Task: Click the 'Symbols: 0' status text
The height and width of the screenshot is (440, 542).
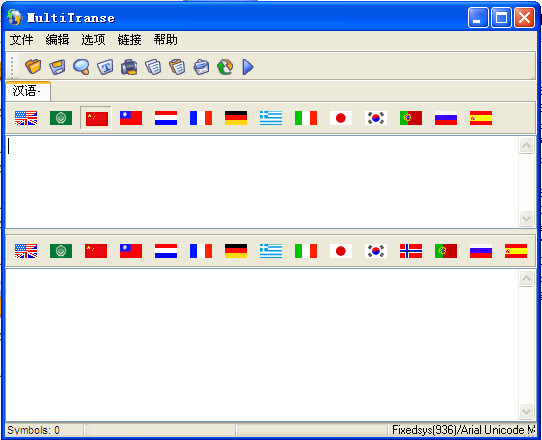Action: pyautogui.click(x=34, y=430)
